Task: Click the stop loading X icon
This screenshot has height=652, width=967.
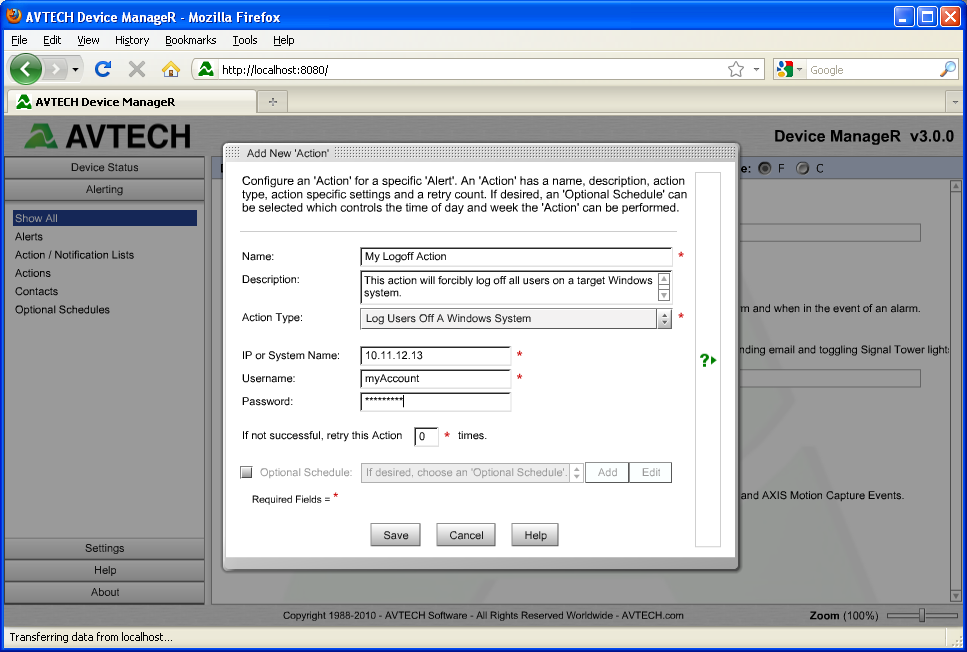Action: pos(137,69)
